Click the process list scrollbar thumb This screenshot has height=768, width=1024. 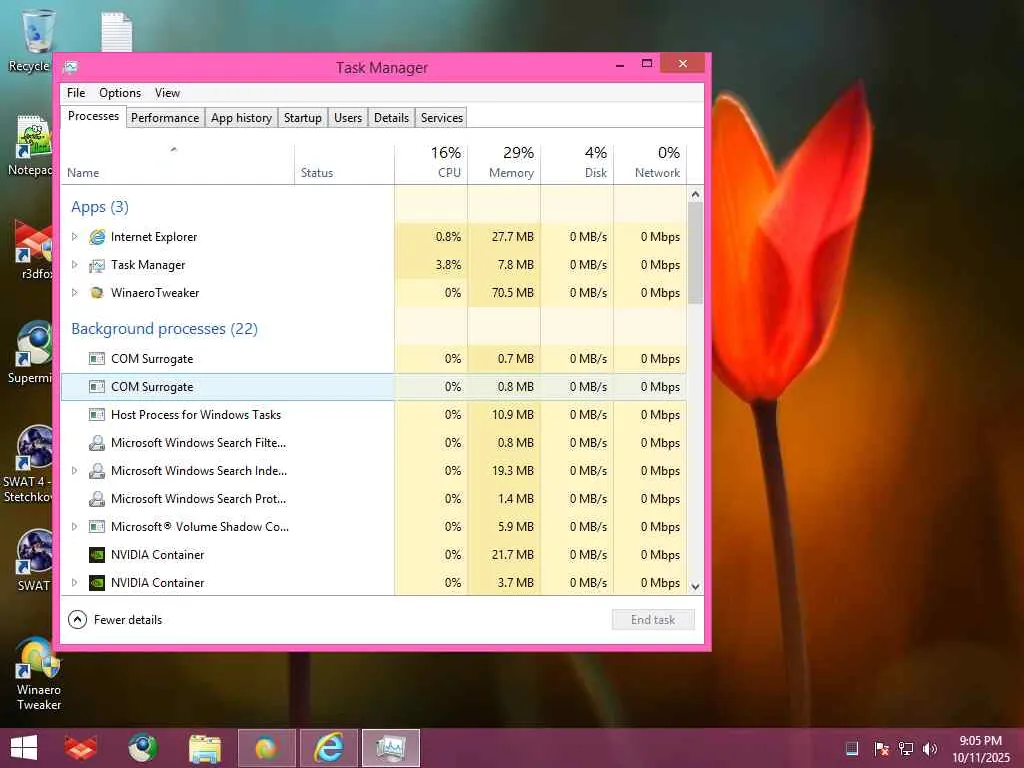pyautogui.click(x=696, y=253)
